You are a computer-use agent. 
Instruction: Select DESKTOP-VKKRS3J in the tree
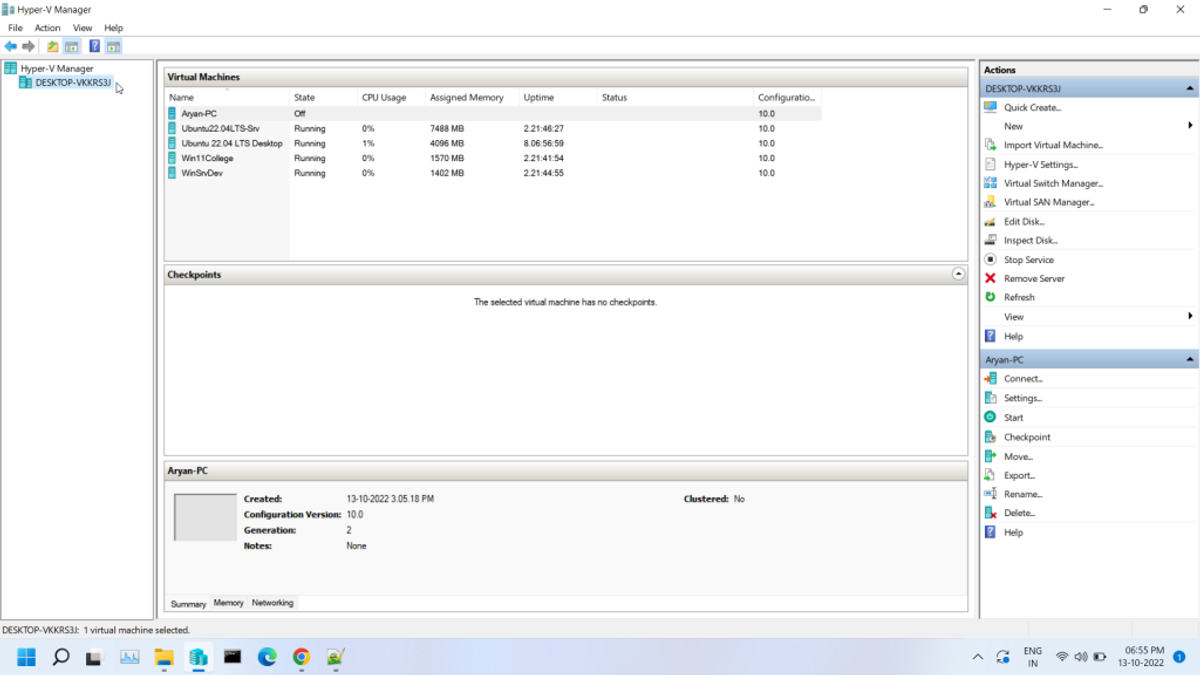[73, 83]
